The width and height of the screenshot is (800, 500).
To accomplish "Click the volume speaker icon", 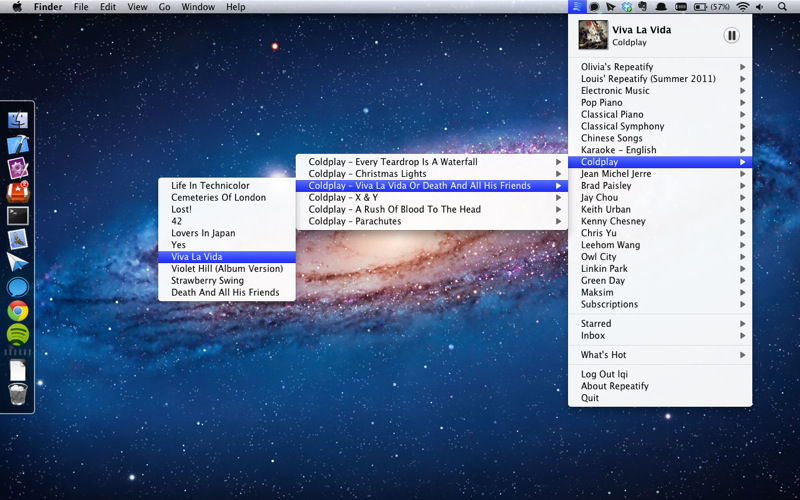I will (760, 7).
